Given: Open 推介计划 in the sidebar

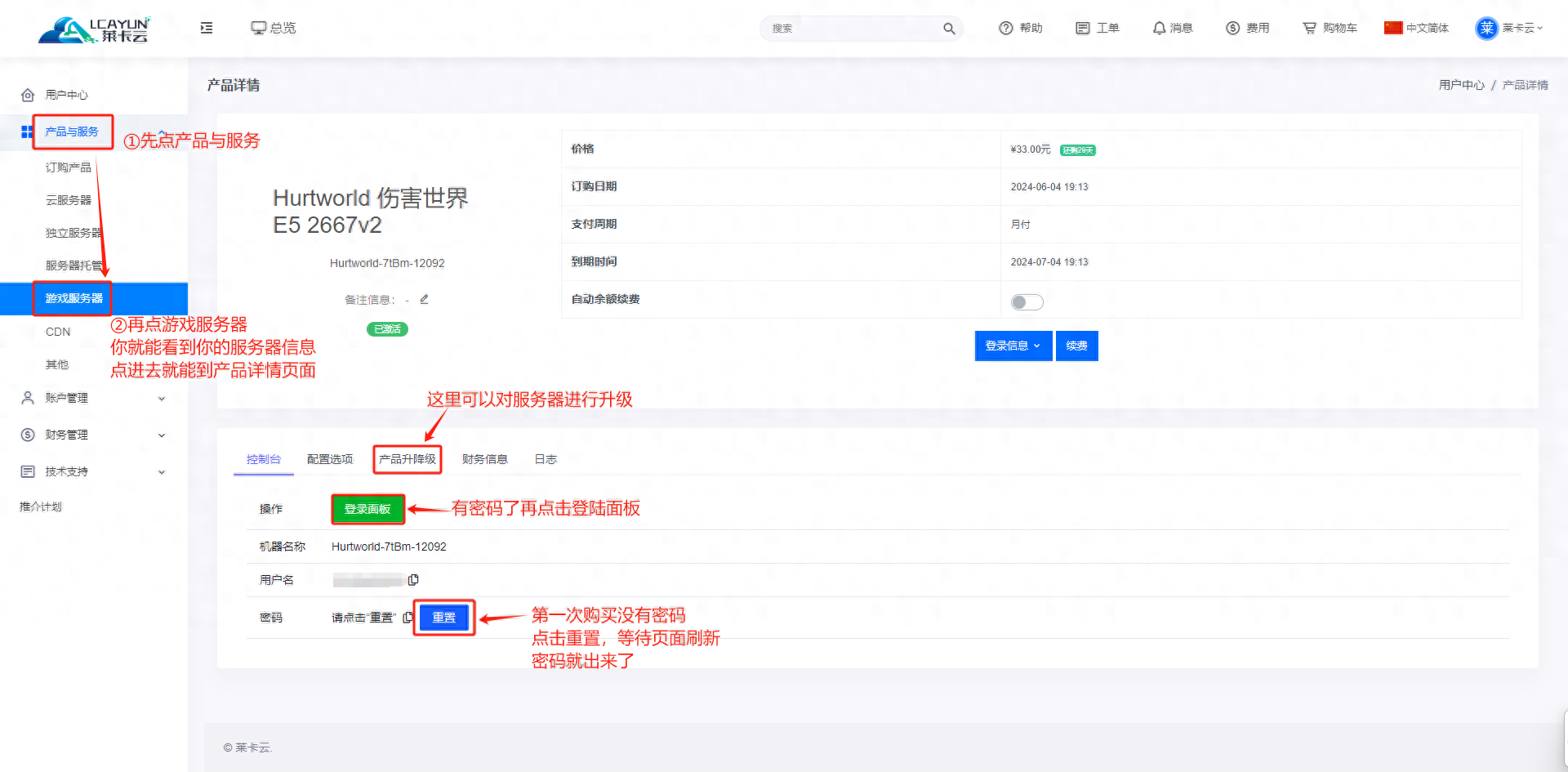Looking at the screenshot, I should coord(41,506).
